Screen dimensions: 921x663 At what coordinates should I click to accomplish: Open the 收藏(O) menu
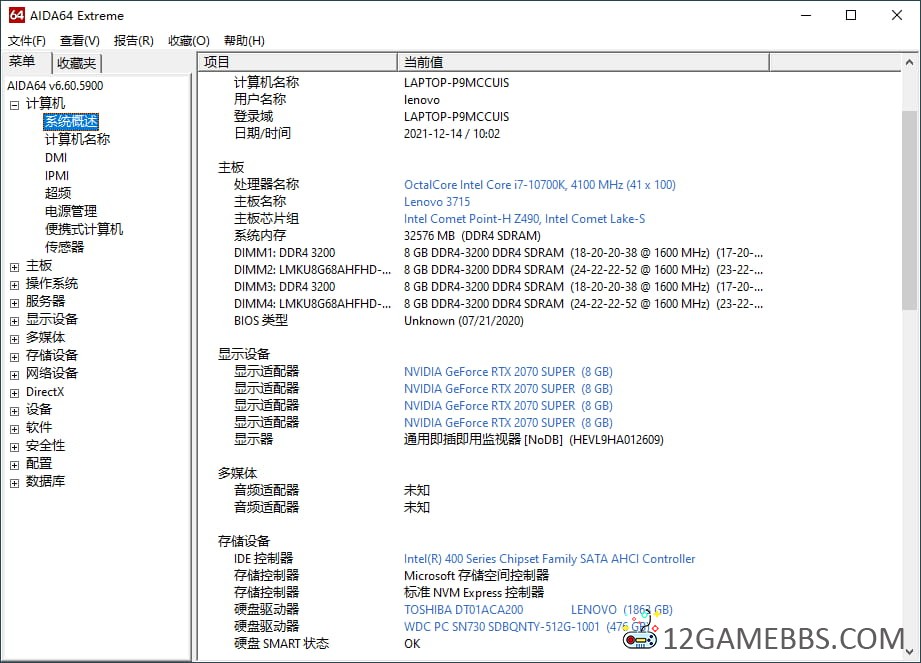tap(189, 41)
